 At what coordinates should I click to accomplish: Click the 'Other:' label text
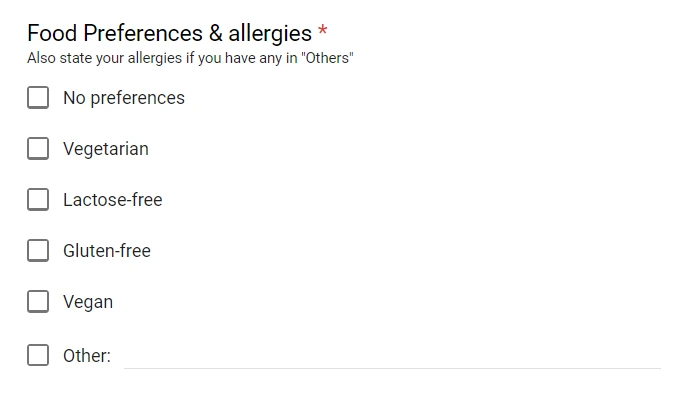click(87, 356)
